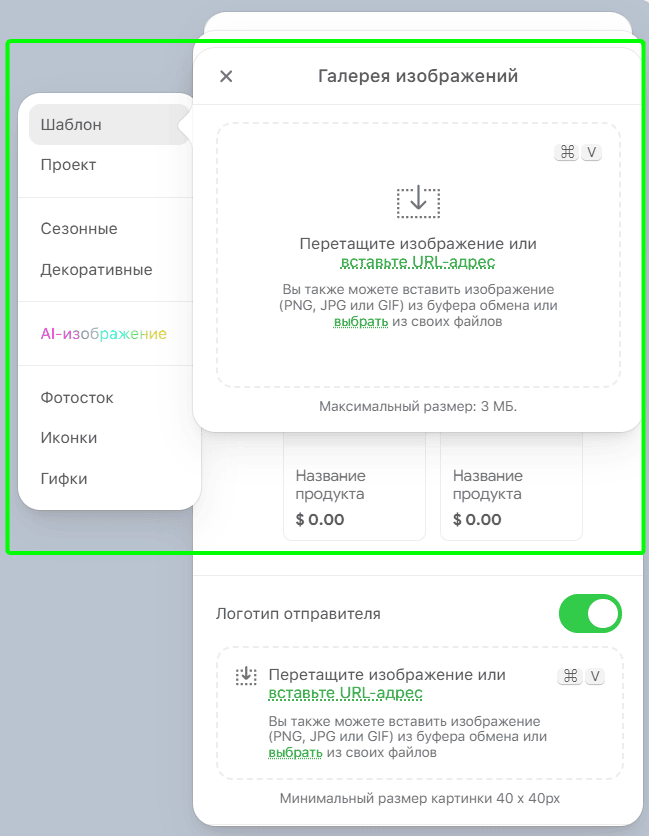
Task: Click выбрать link in gallery dropzone
Action: point(360,322)
